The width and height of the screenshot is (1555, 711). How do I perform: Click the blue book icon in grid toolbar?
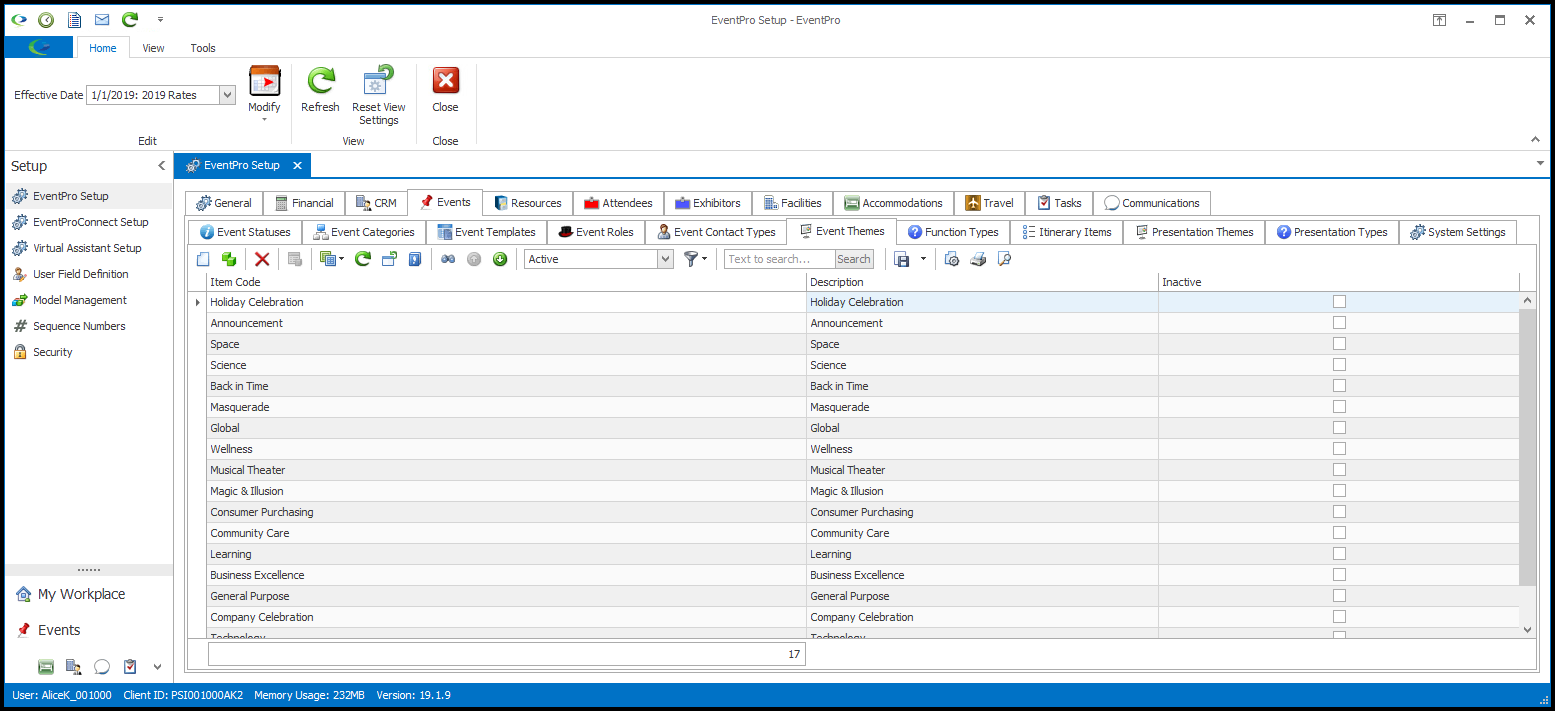pyautogui.click(x=415, y=259)
